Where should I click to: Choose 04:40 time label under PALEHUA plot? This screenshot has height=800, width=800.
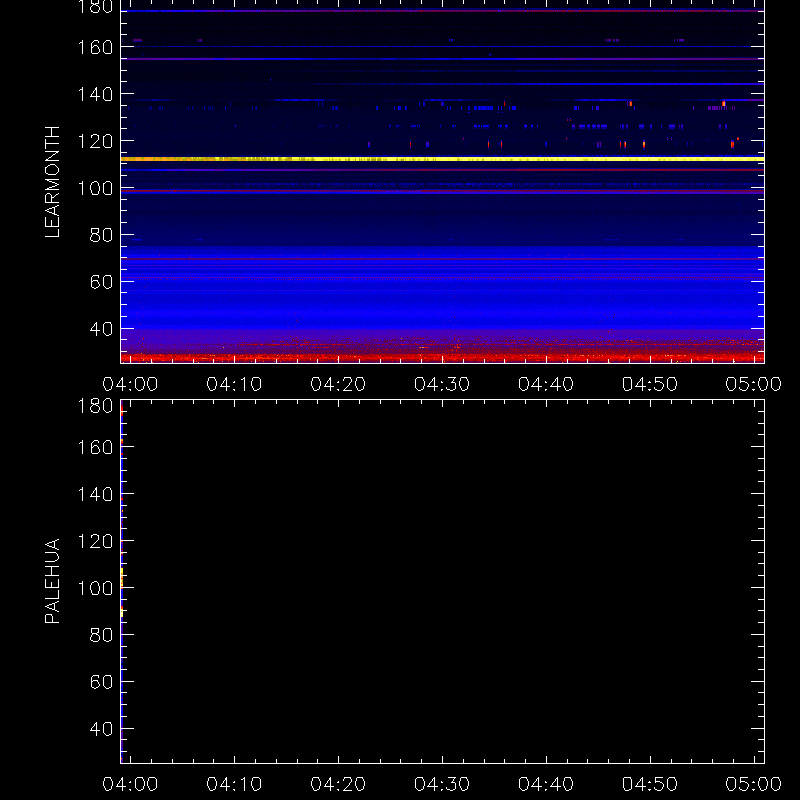pos(546,784)
